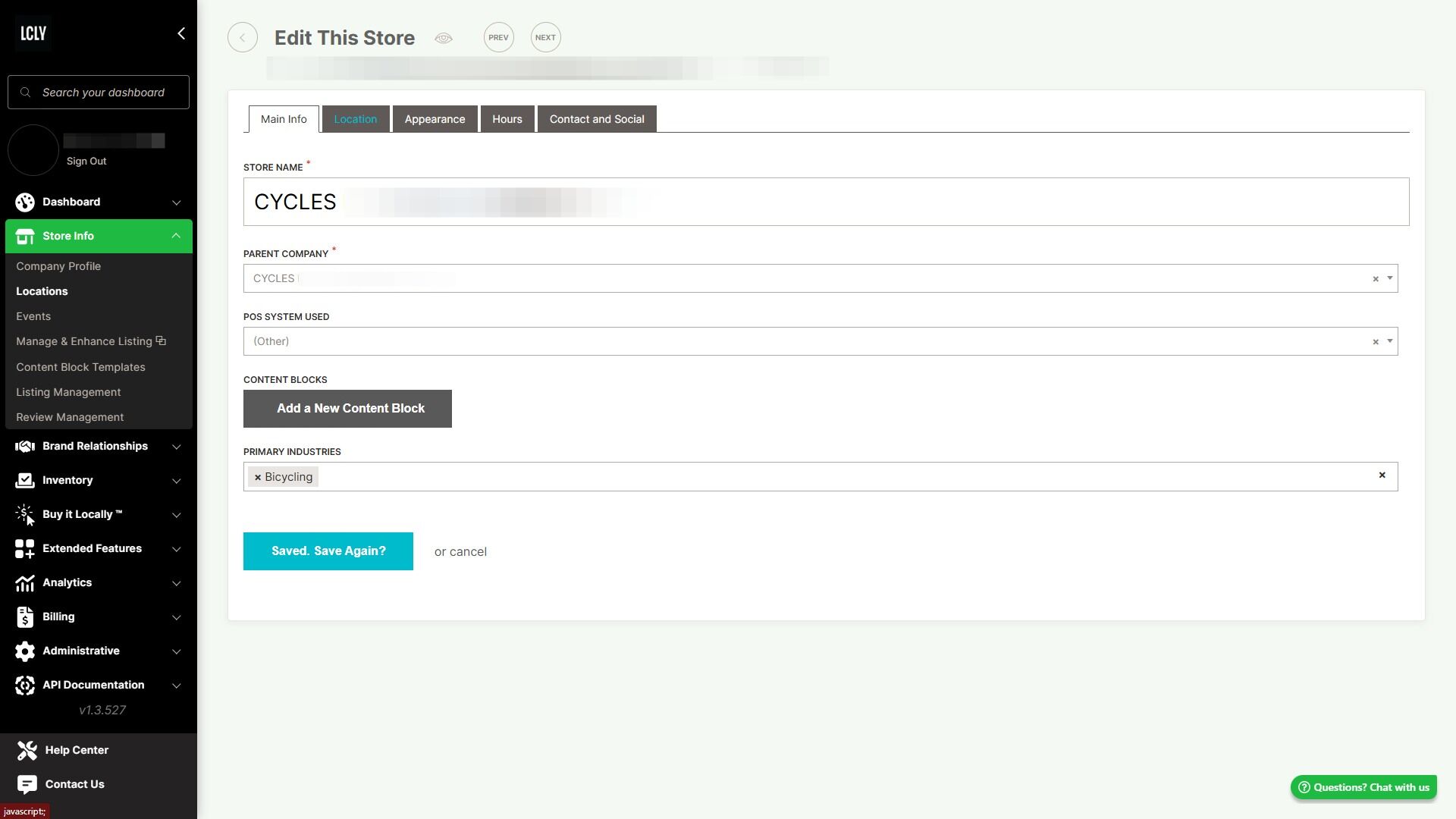
Task: Toggle the eye preview icon
Action: click(x=444, y=38)
